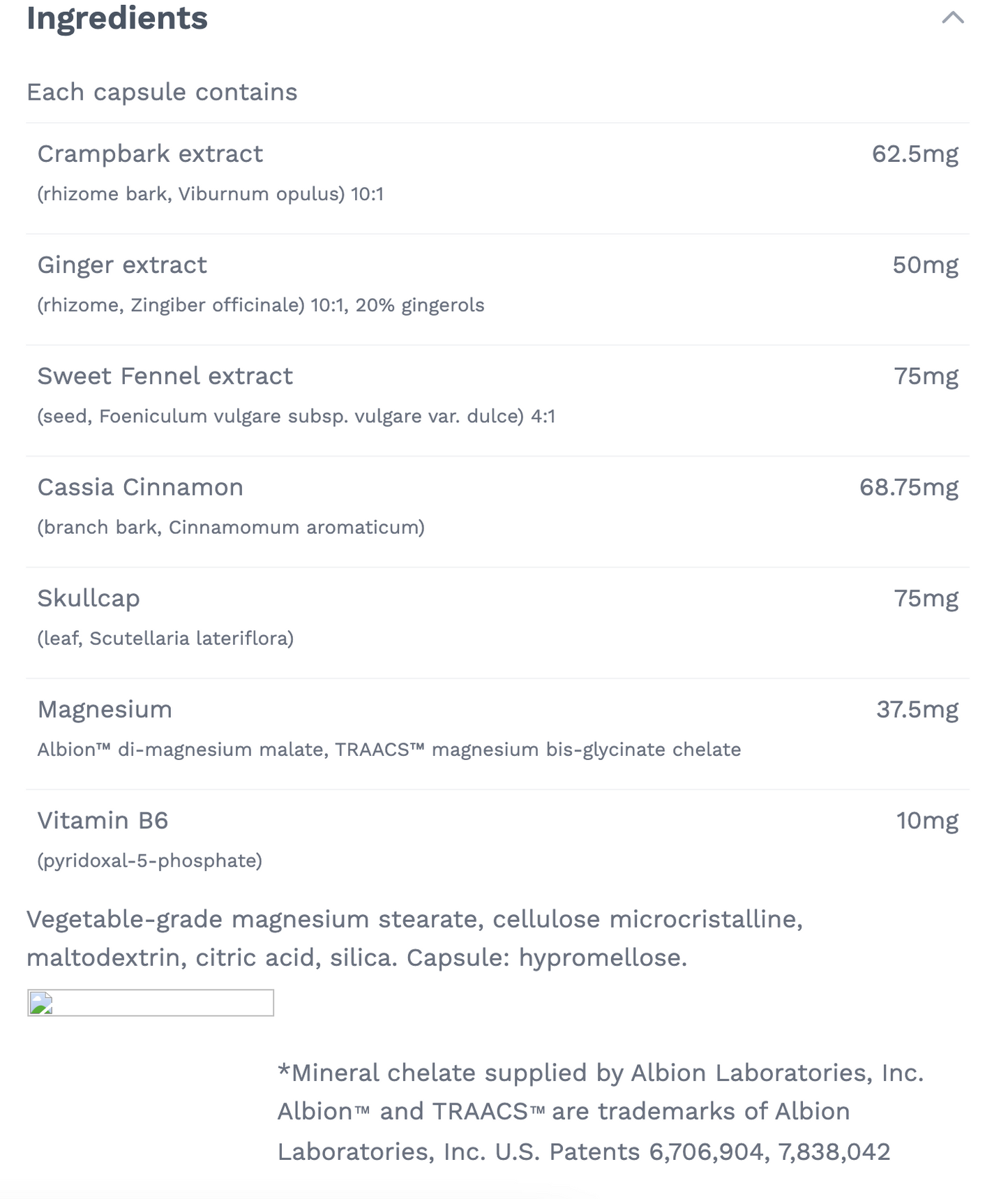1008x1199 pixels.
Task: Select the Ingredients heading
Action: coord(116,19)
